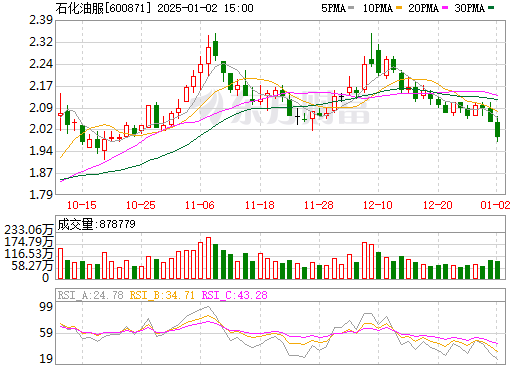Click the RSI_B:34.71 indicator label
The width and height of the screenshot is (520, 365).
(162, 295)
